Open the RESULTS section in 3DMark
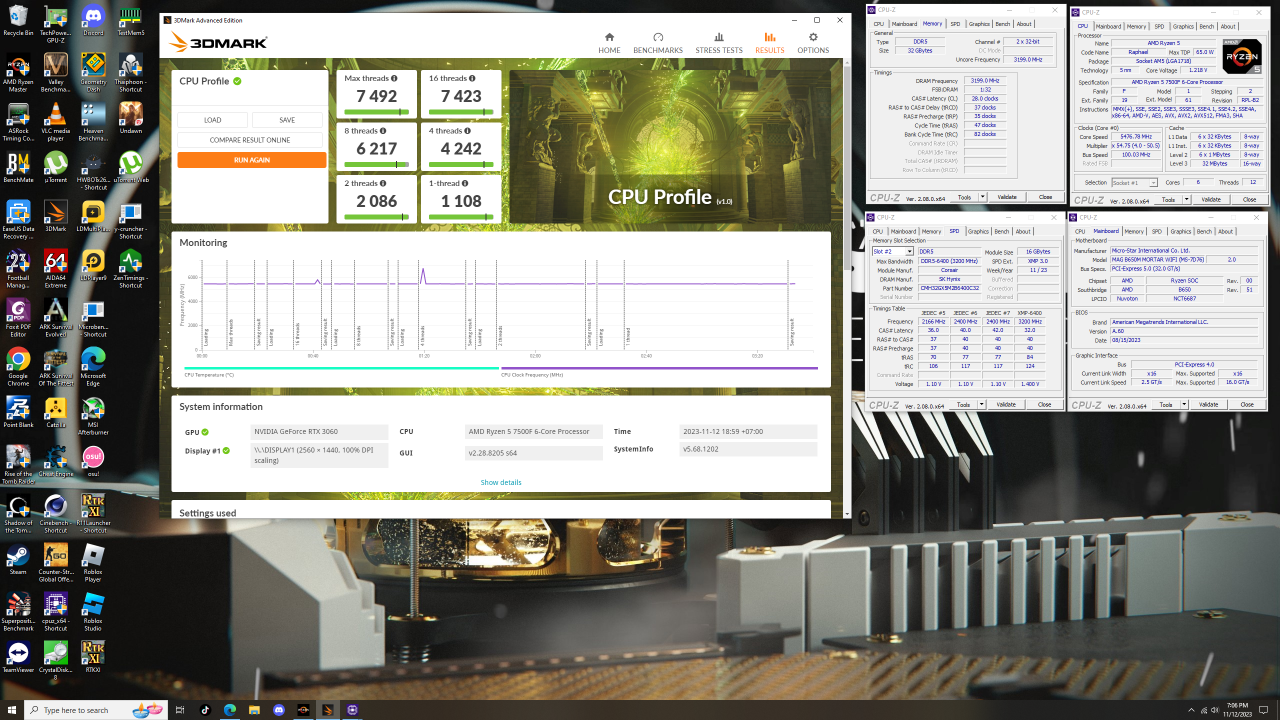This screenshot has width=1280, height=720. coord(770,43)
